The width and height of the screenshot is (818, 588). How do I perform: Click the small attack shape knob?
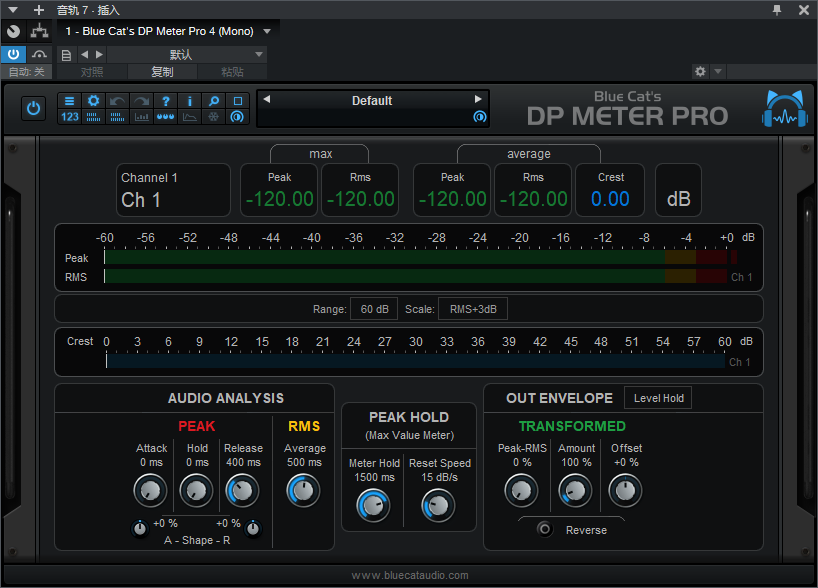point(140,529)
